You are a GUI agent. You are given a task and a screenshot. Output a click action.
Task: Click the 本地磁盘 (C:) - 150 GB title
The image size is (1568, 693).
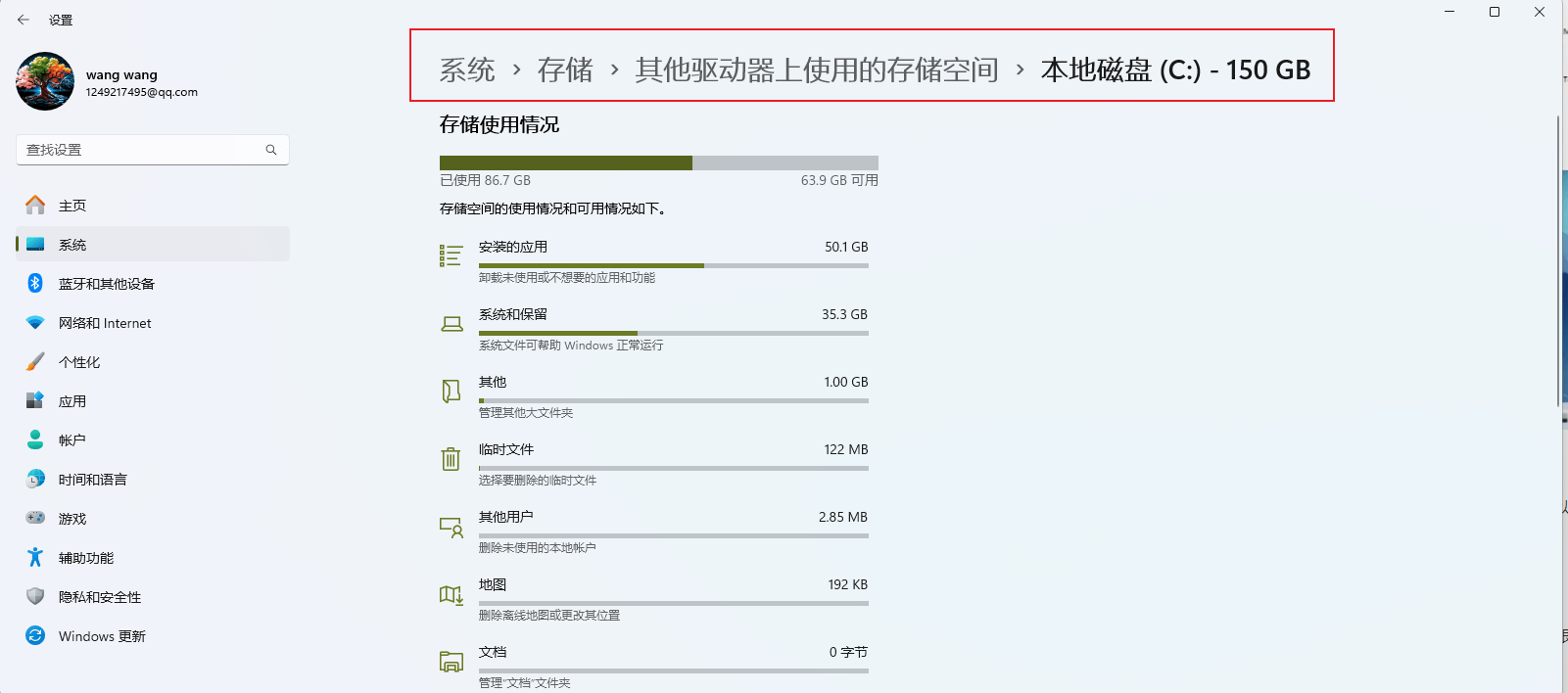tap(1175, 69)
